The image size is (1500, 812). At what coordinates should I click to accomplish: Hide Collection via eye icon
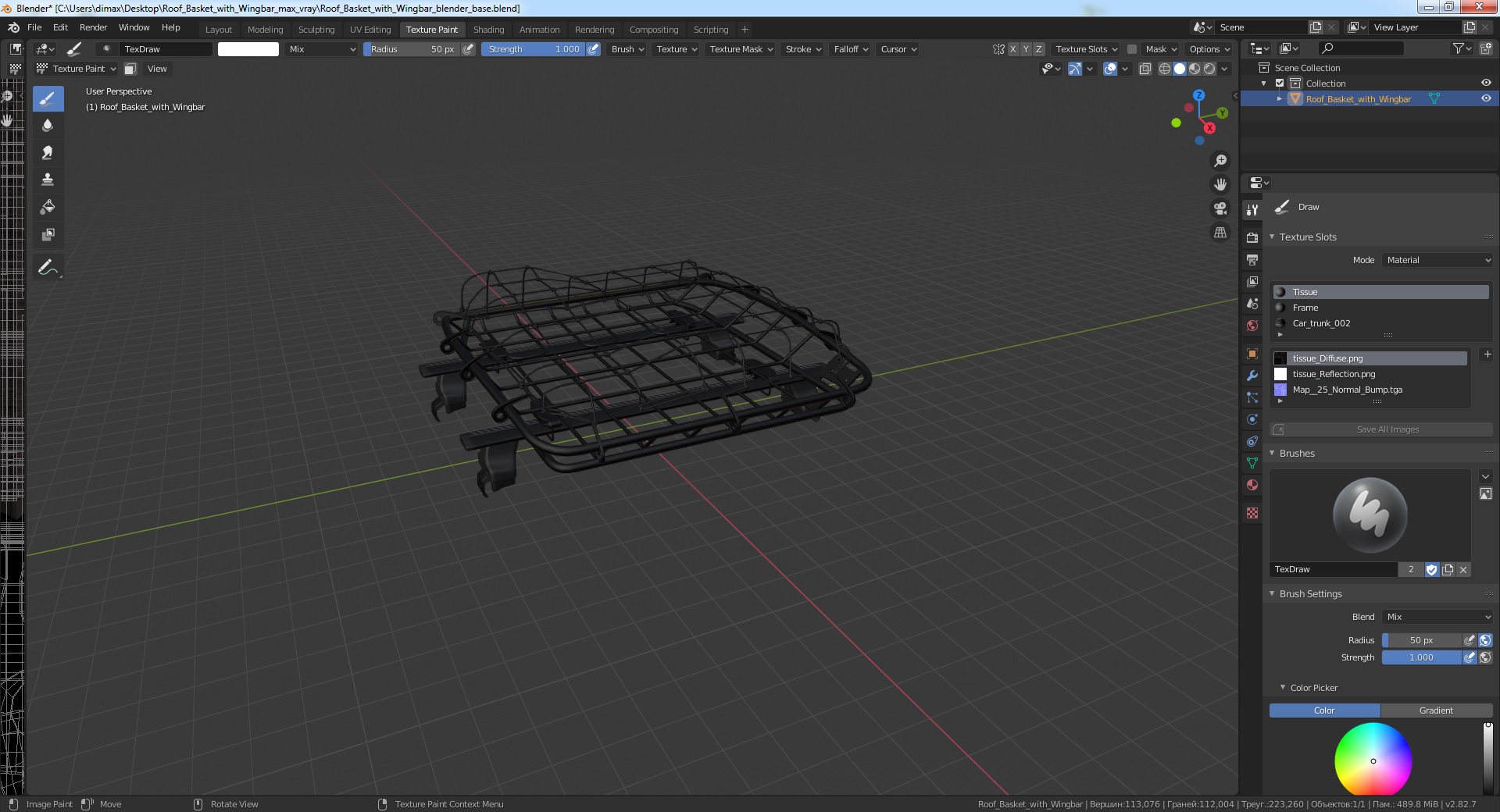pyautogui.click(x=1485, y=83)
